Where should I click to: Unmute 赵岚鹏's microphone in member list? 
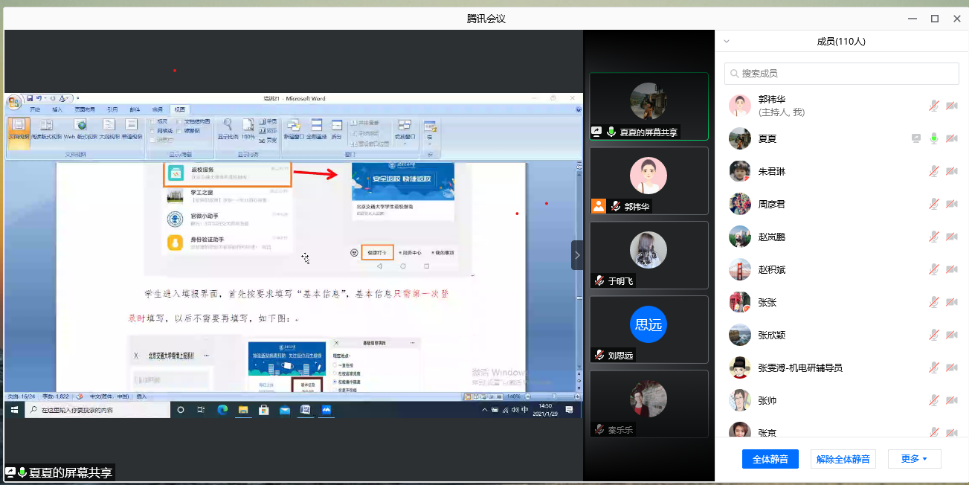point(934,237)
